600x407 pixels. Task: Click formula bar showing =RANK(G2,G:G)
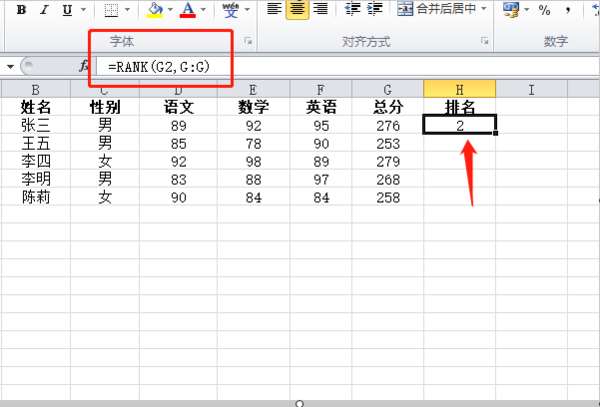347,67
